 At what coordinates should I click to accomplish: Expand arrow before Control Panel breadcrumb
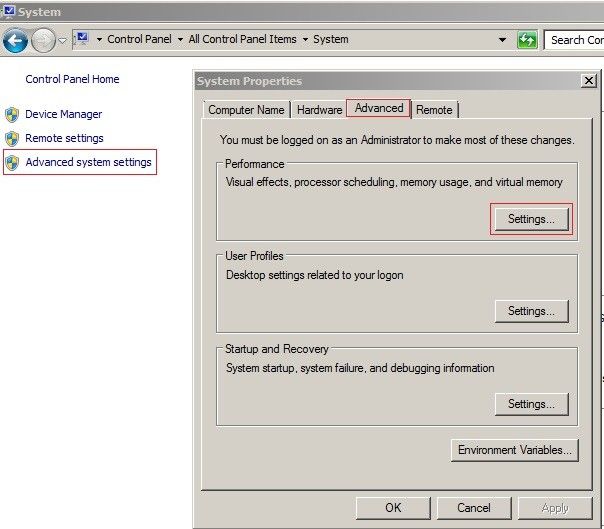coord(99,39)
